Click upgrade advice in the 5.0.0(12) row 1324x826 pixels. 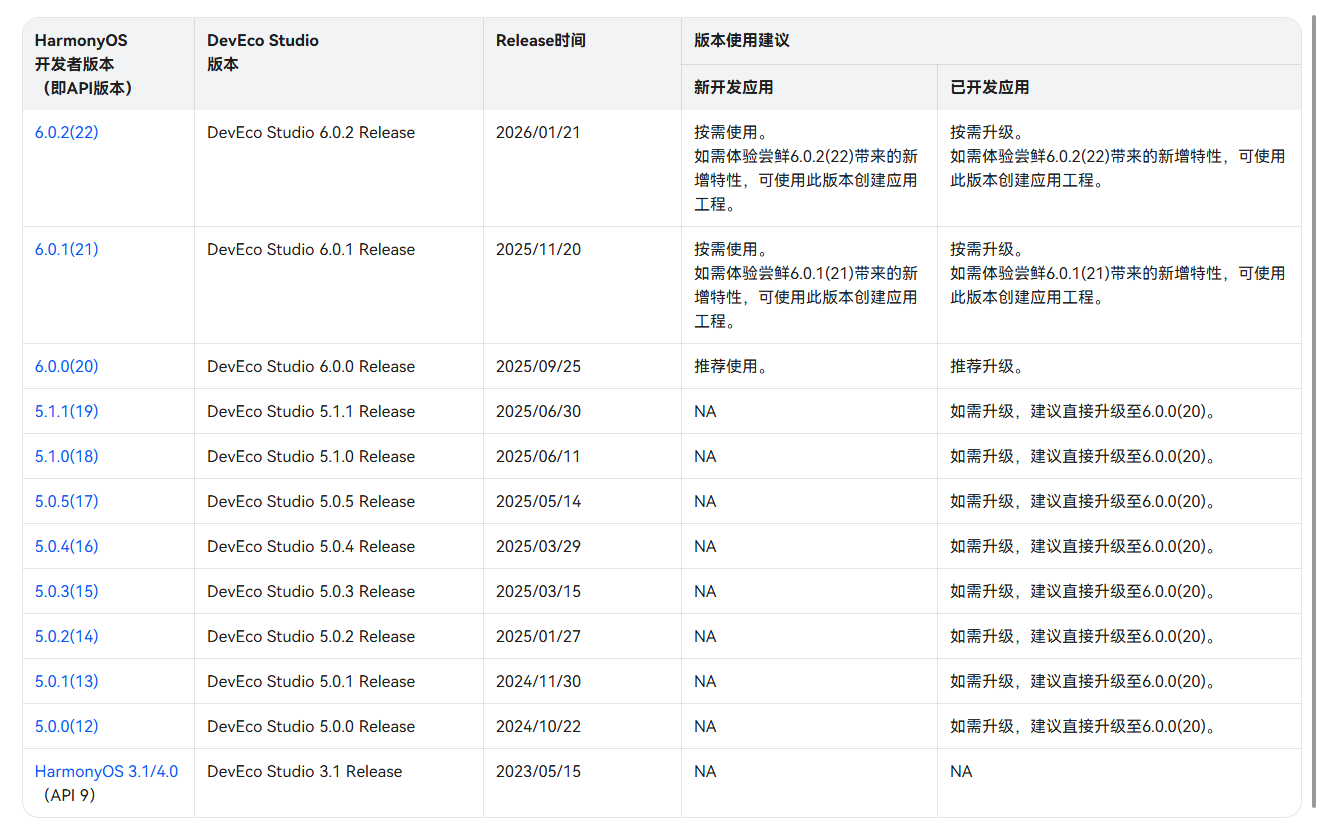[x=1084, y=726]
